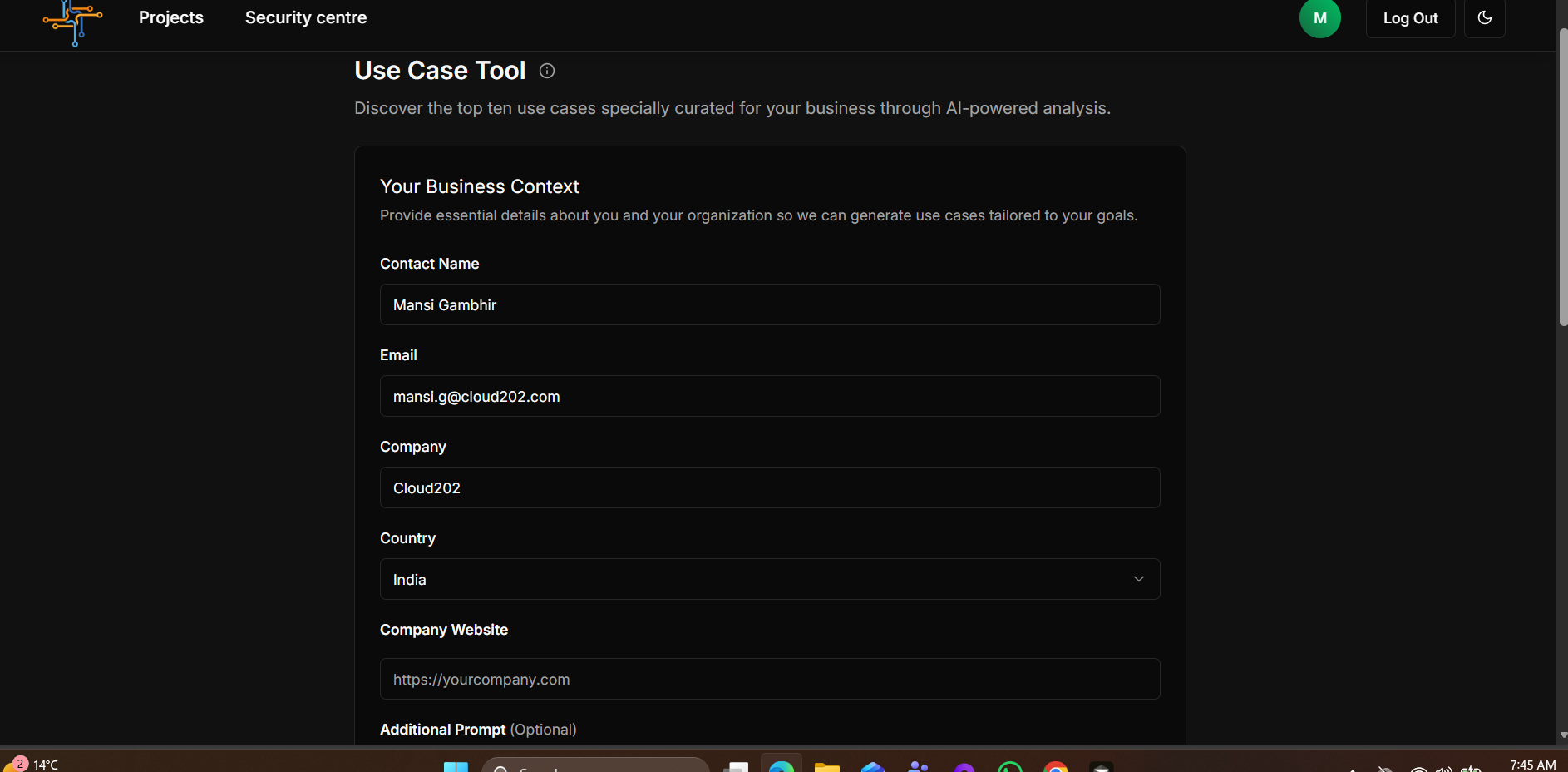Click the page's vertical scrollbar thumb
The image size is (1568, 772).
pos(1563,175)
